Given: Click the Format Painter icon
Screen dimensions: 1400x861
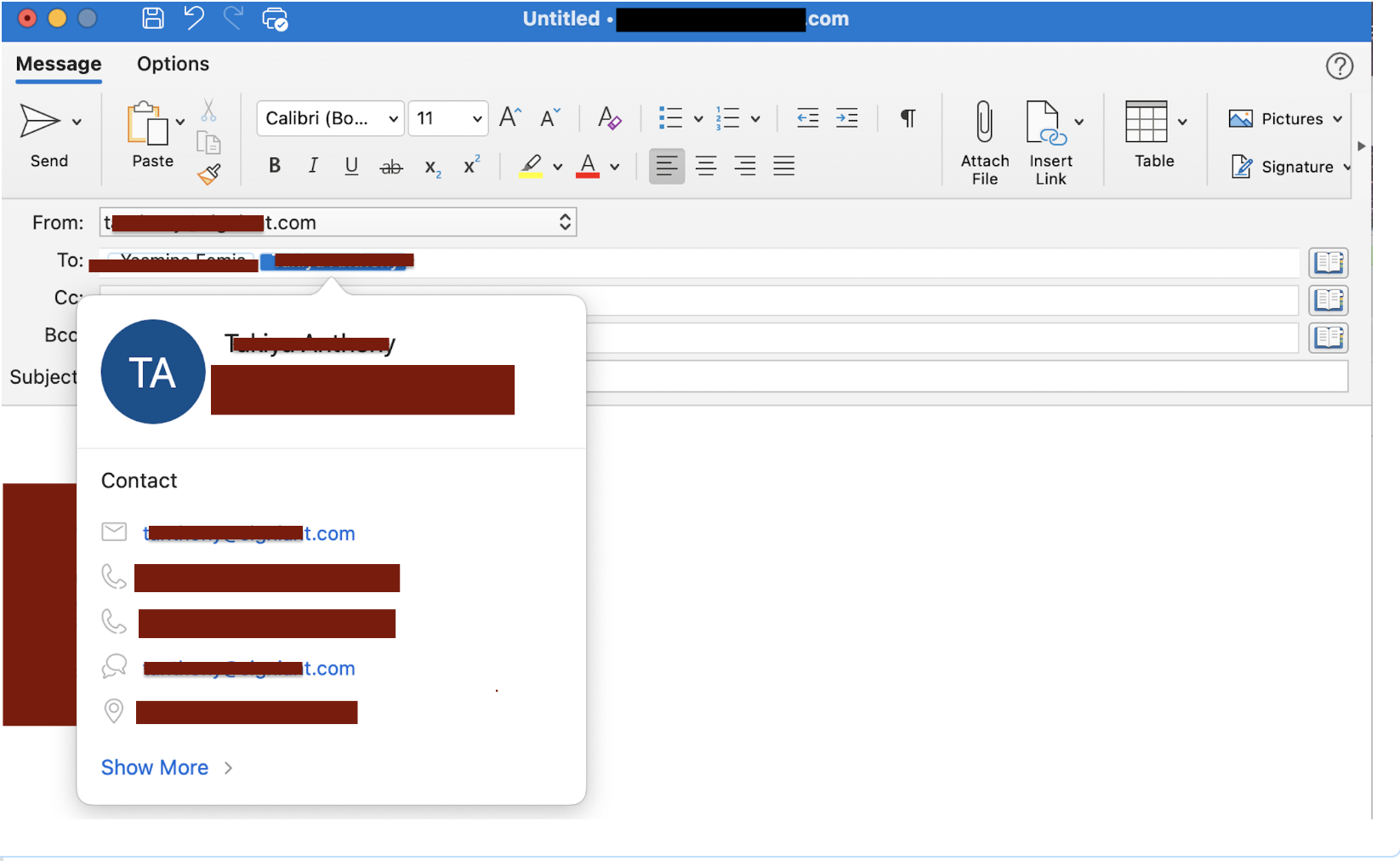Looking at the screenshot, I should [208, 173].
